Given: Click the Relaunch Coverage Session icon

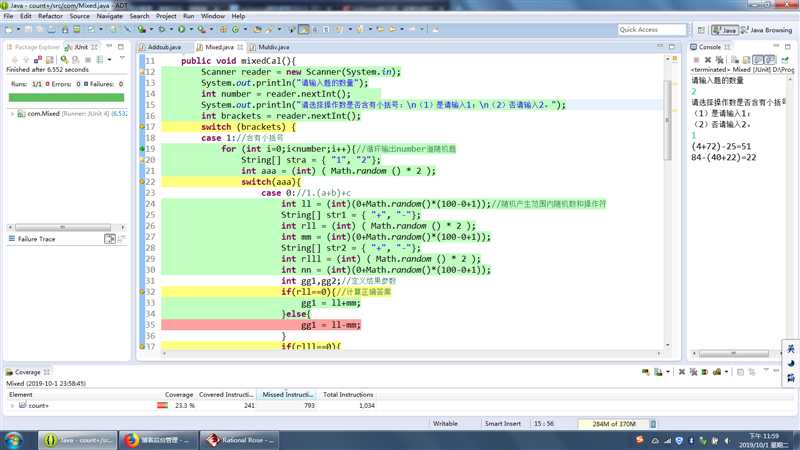Looking at the screenshot, I should pos(645,372).
